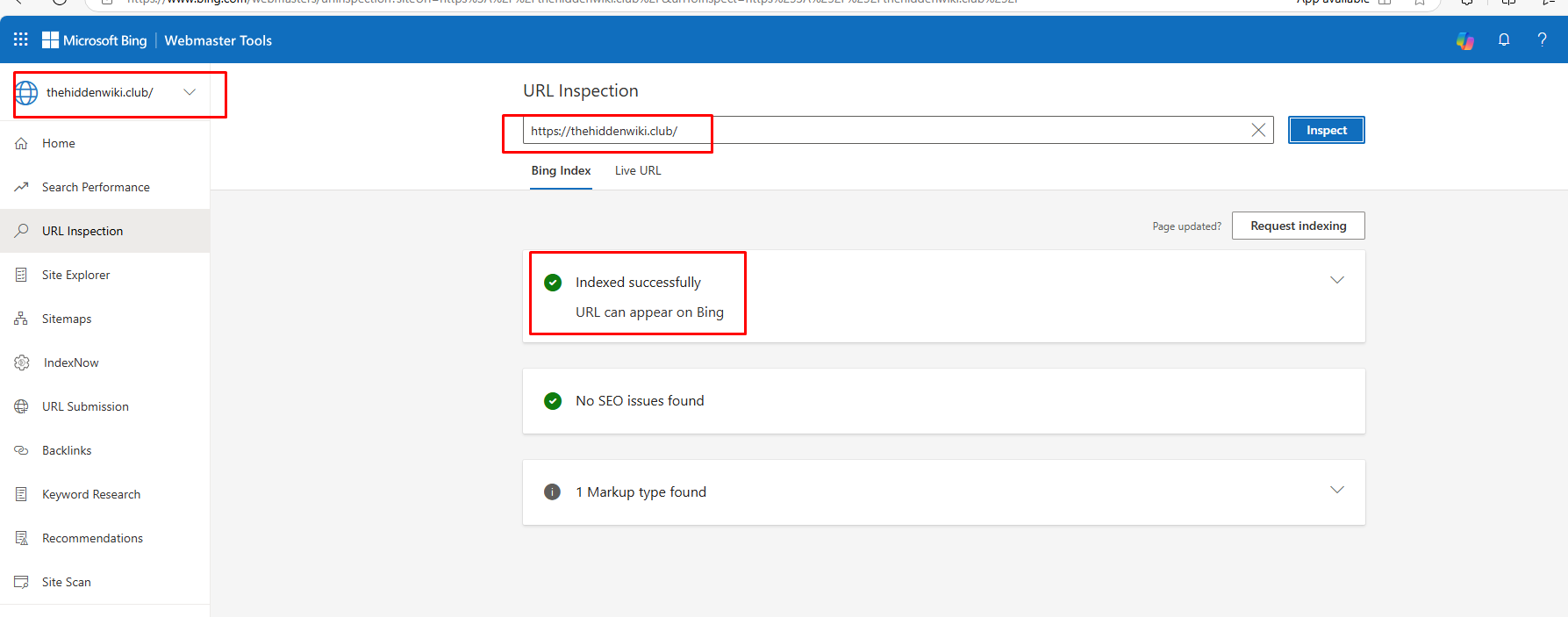Click the Webmaster Tools header link
Image resolution: width=1568 pixels, height=617 pixels.
tap(218, 40)
